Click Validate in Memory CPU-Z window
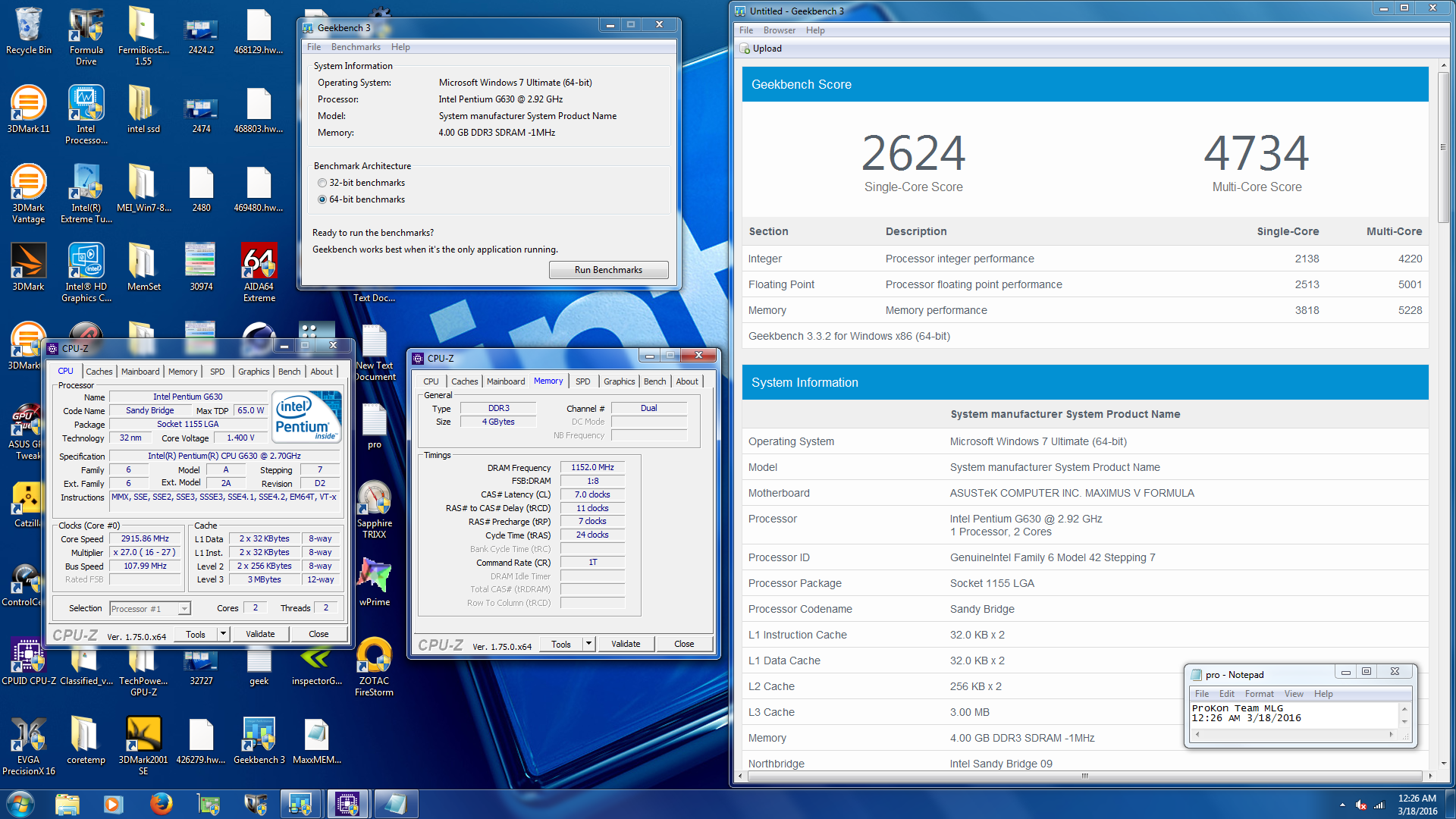Image resolution: width=1456 pixels, height=819 pixels. 626,644
